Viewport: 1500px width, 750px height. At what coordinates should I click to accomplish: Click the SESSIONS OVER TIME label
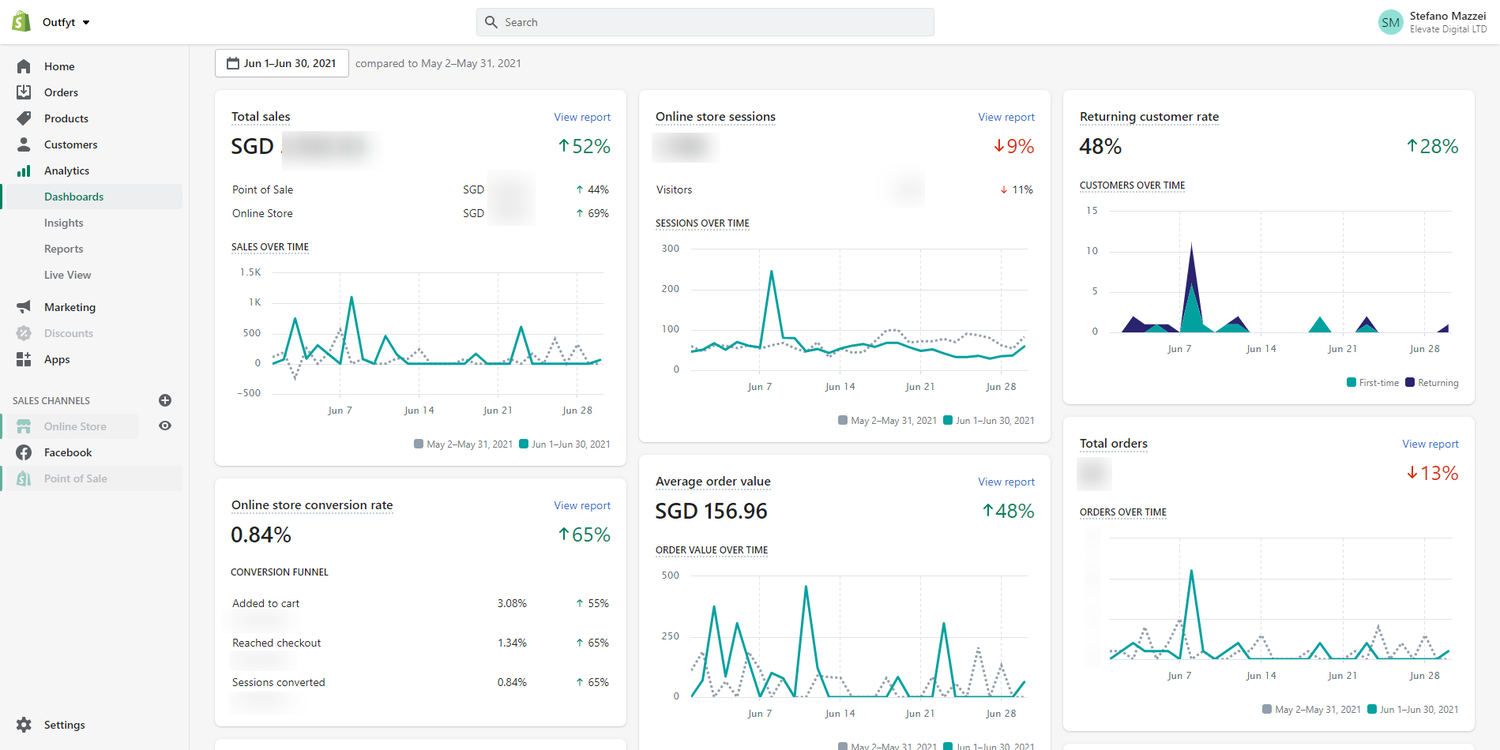click(x=702, y=224)
